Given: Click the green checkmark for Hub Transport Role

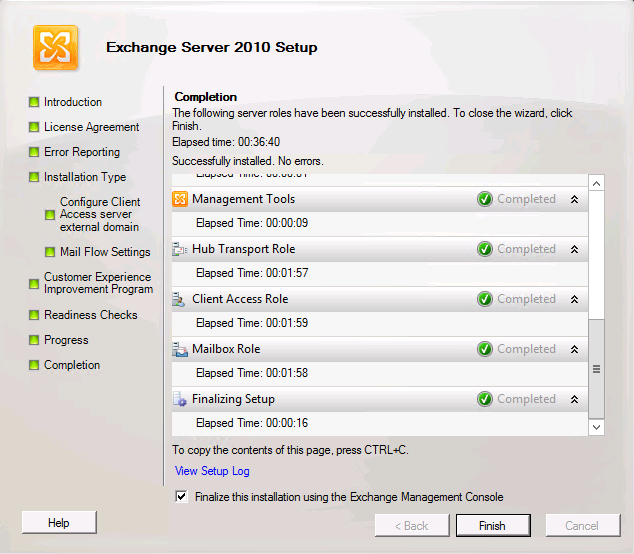Looking at the screenshot, I should coord(485,249).
